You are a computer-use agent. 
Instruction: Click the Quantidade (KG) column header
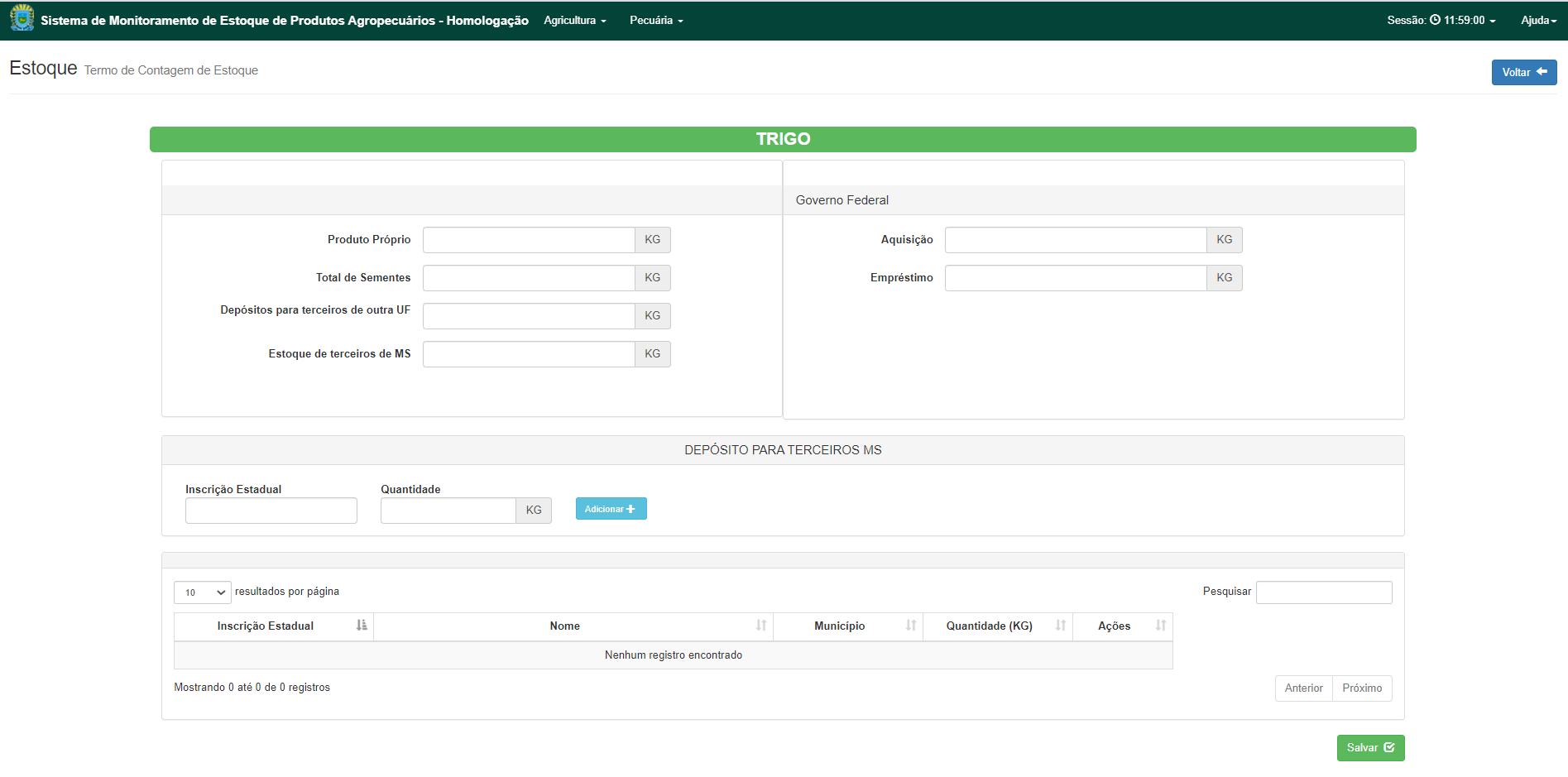coord(998,626)
